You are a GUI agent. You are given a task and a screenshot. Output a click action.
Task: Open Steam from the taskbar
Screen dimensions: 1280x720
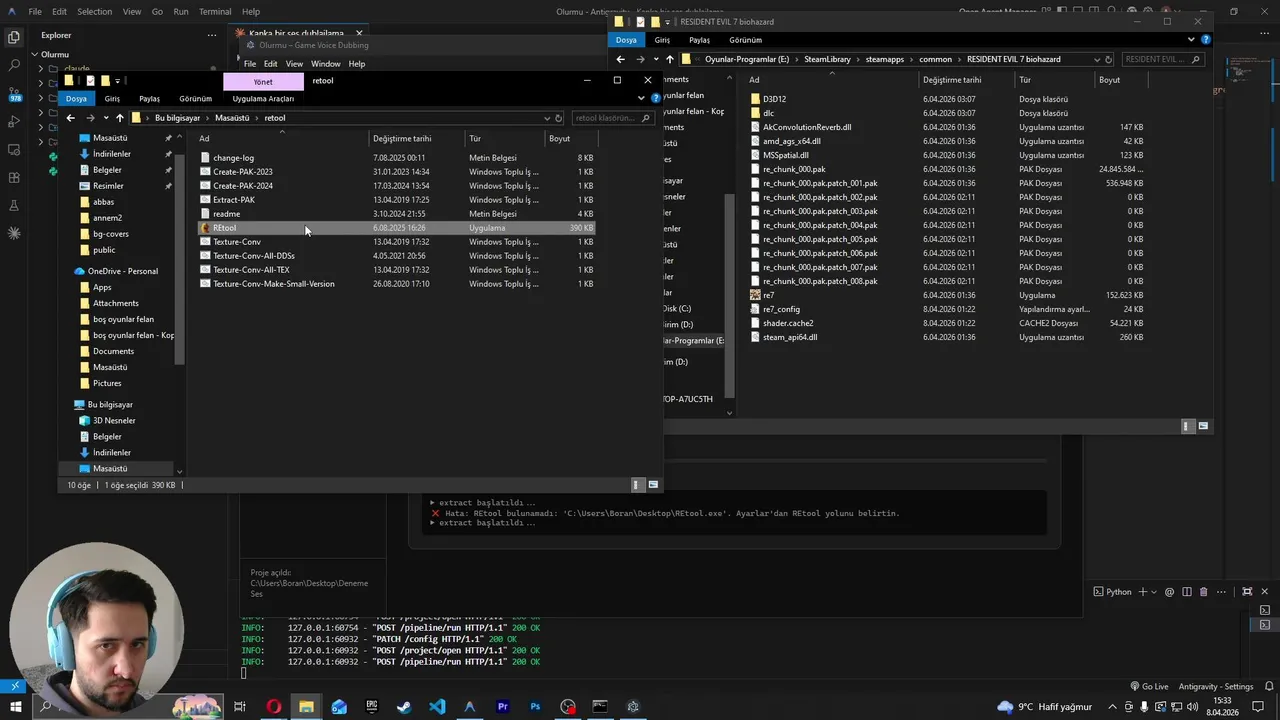pos(404,706)
